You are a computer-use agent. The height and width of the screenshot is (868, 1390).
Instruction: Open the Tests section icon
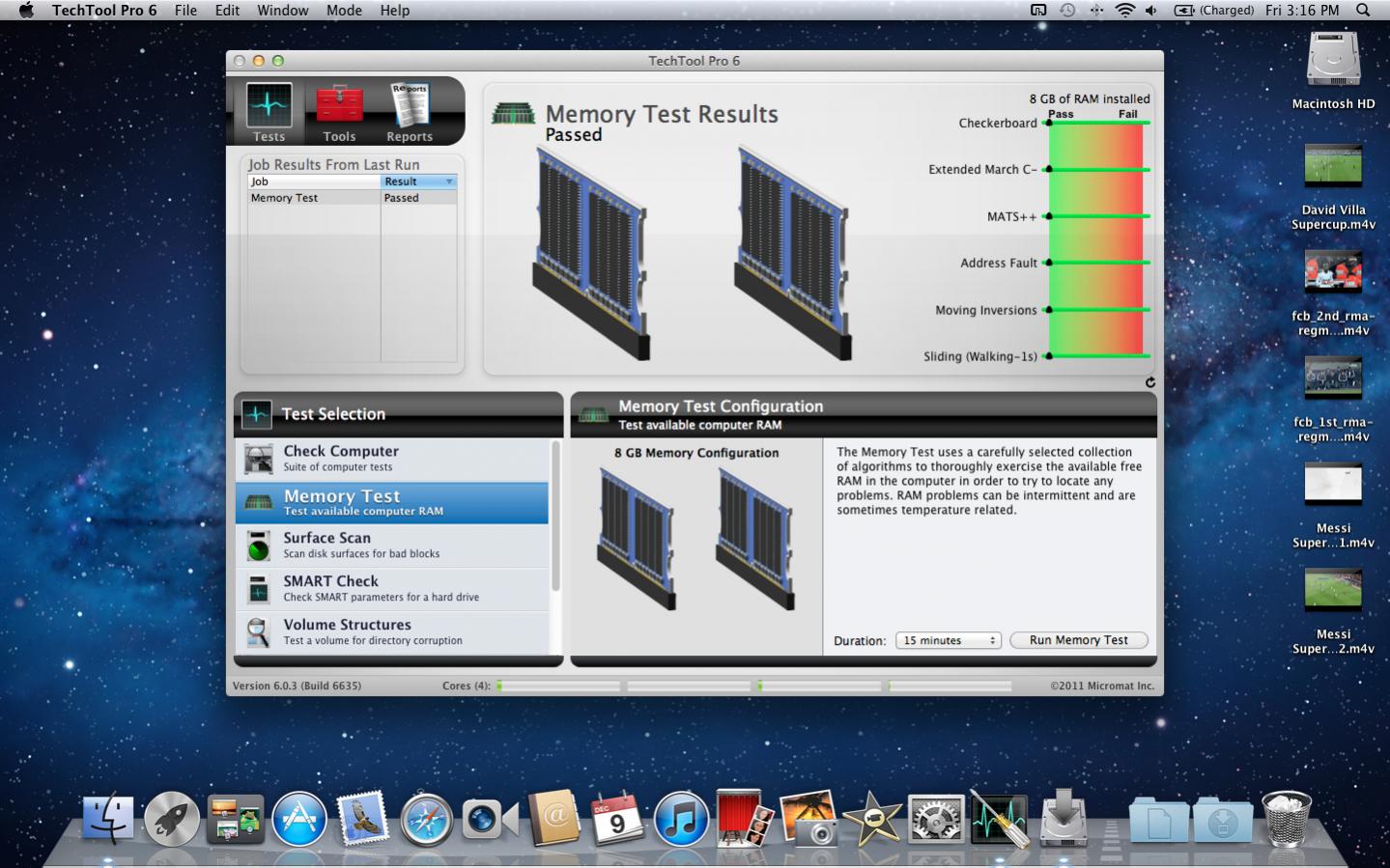coord(269,112)
